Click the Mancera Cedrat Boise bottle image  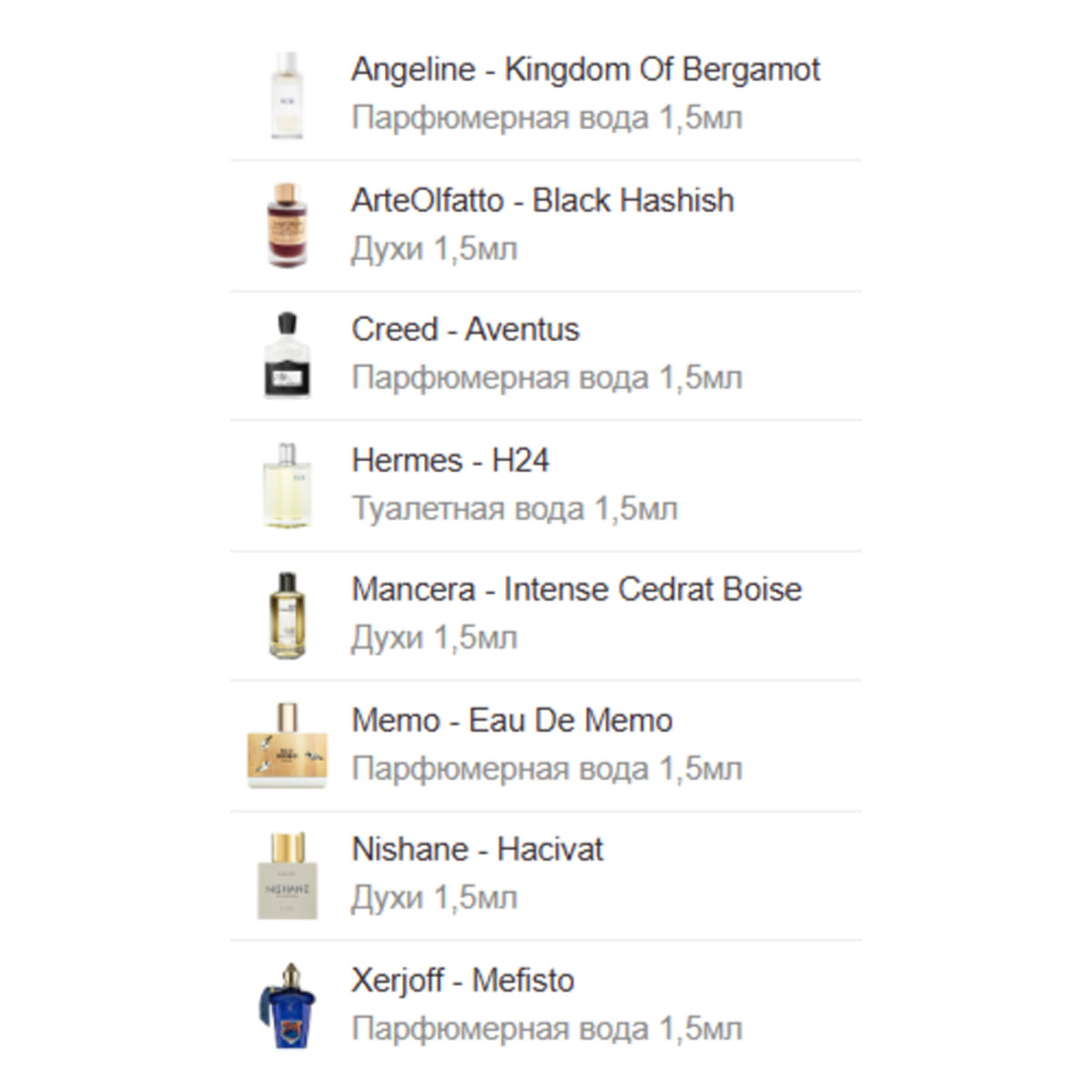point(287,615)
